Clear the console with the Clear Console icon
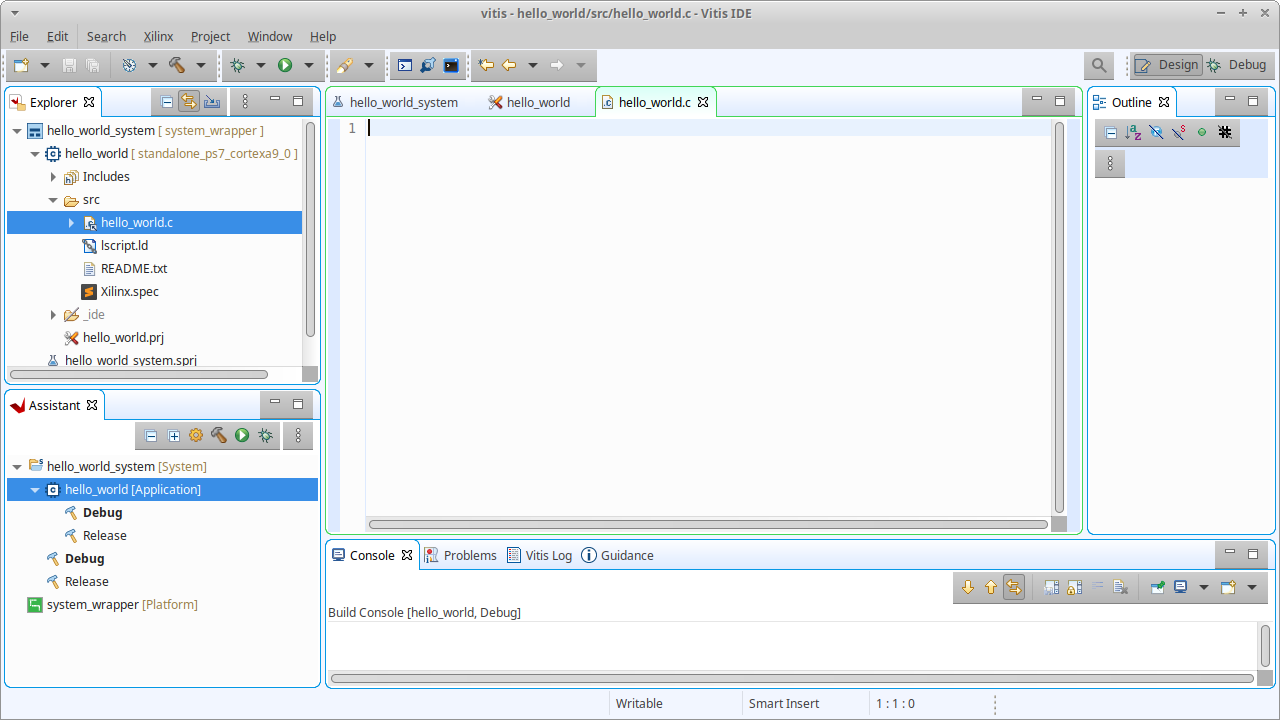Viewport: 1280px width, 720px height. [1121, 588]
